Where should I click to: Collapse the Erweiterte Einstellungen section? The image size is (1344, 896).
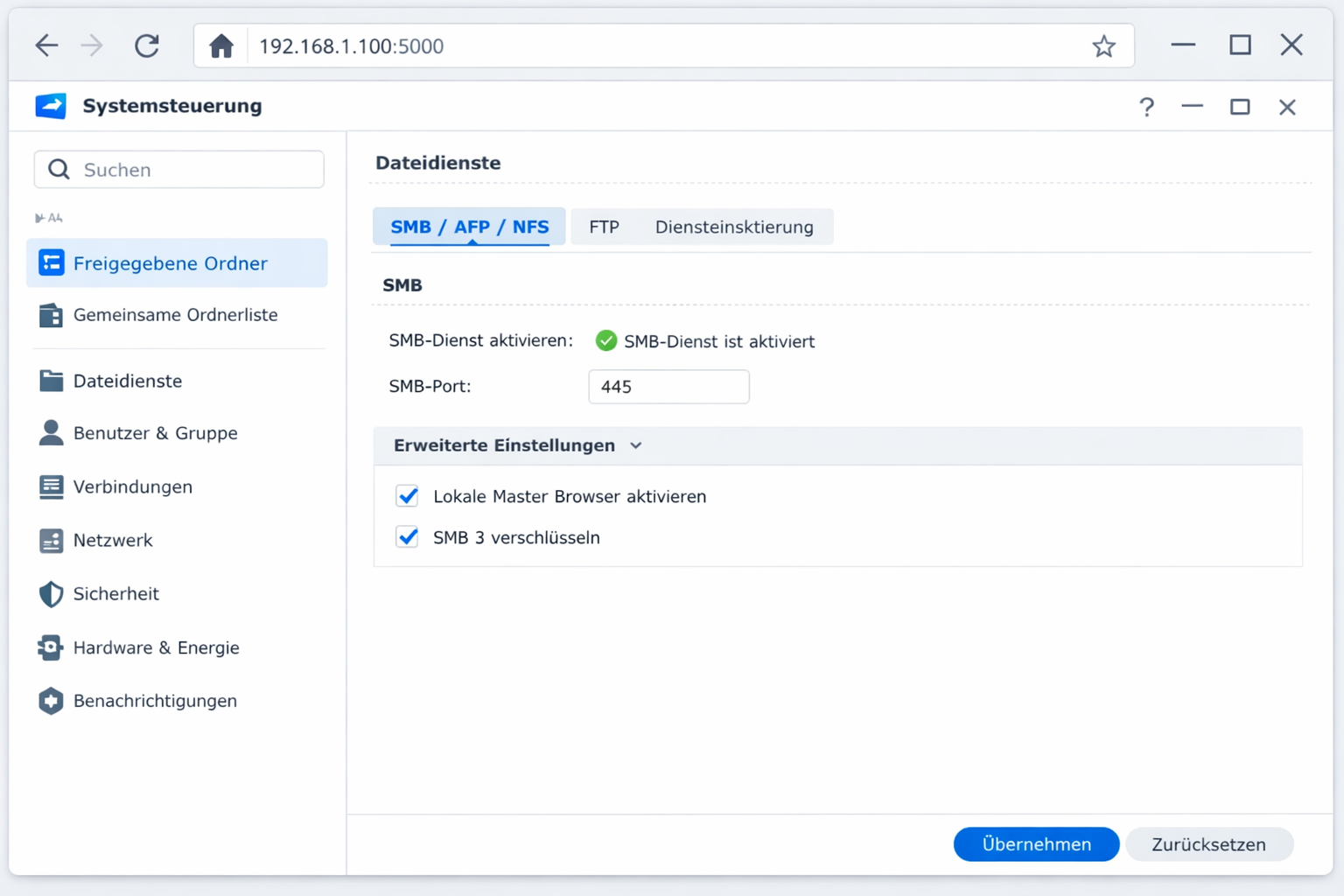[636, 445]
